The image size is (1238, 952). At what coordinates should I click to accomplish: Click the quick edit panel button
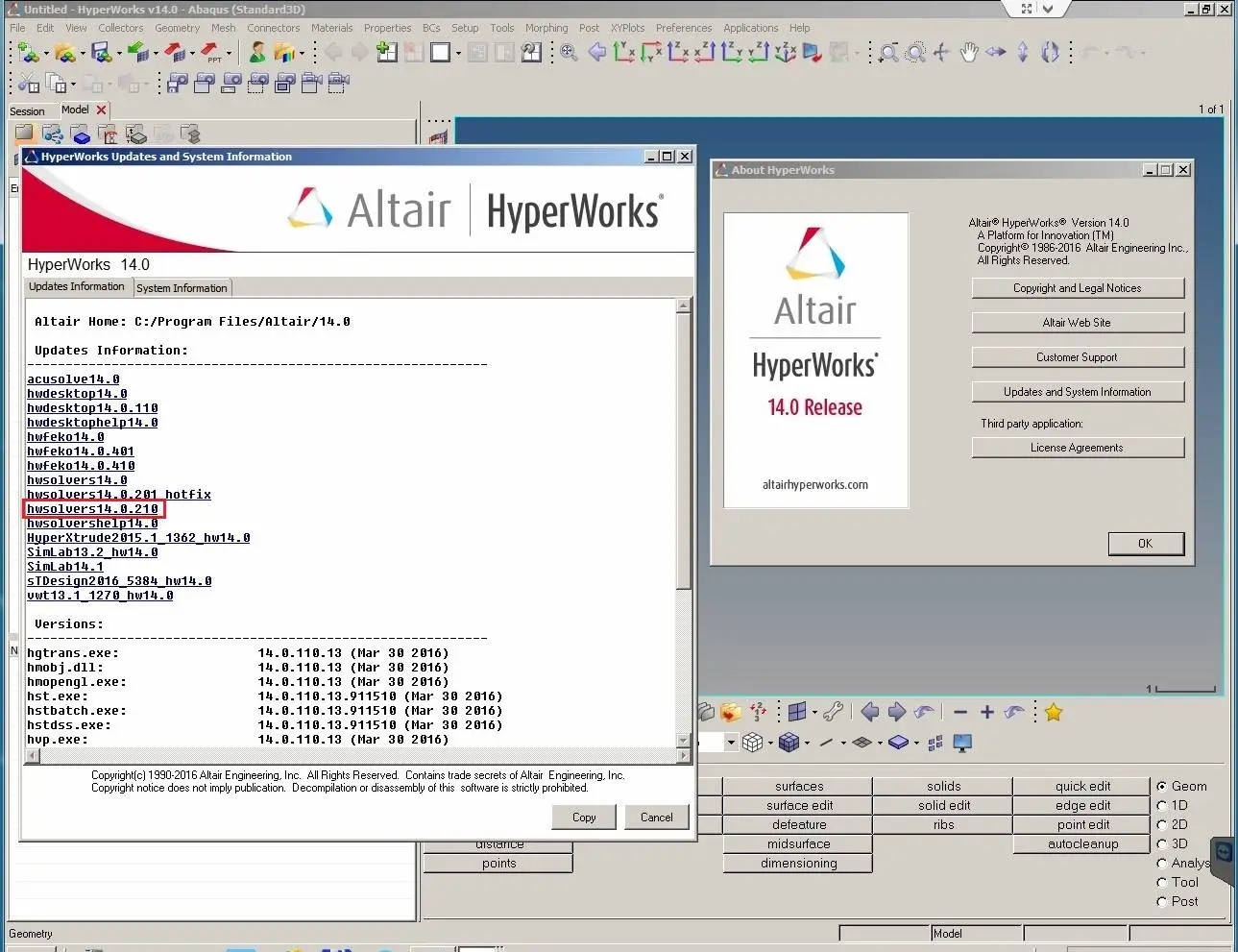(x=1082, y=786)
